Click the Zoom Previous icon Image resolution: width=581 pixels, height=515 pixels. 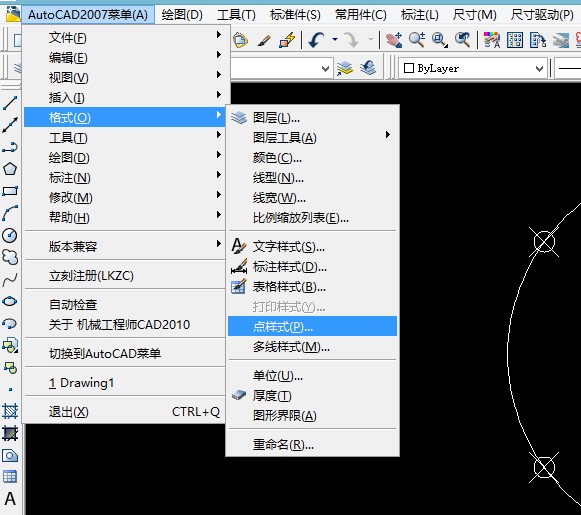[x=462, y=40]
